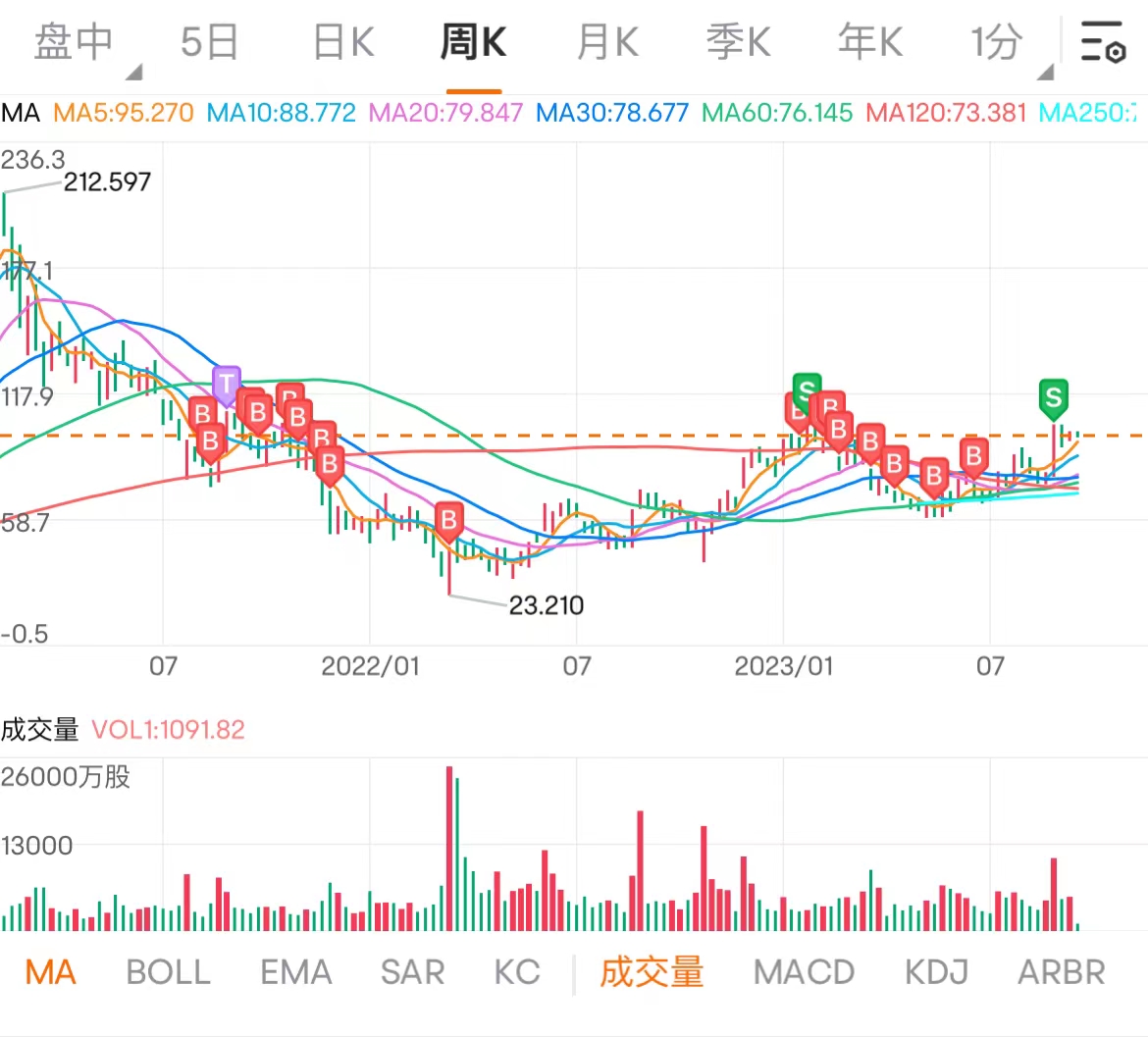Screen dimensions: 1148x1037
Task: Select the MA main indicator
Action: click(50, 972)
